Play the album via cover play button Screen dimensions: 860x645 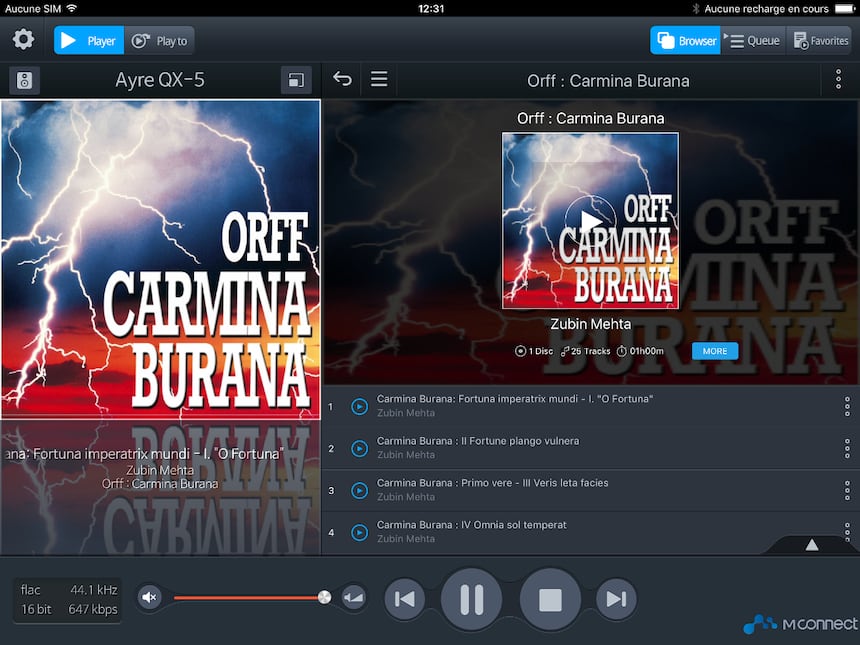pos(590,220)
